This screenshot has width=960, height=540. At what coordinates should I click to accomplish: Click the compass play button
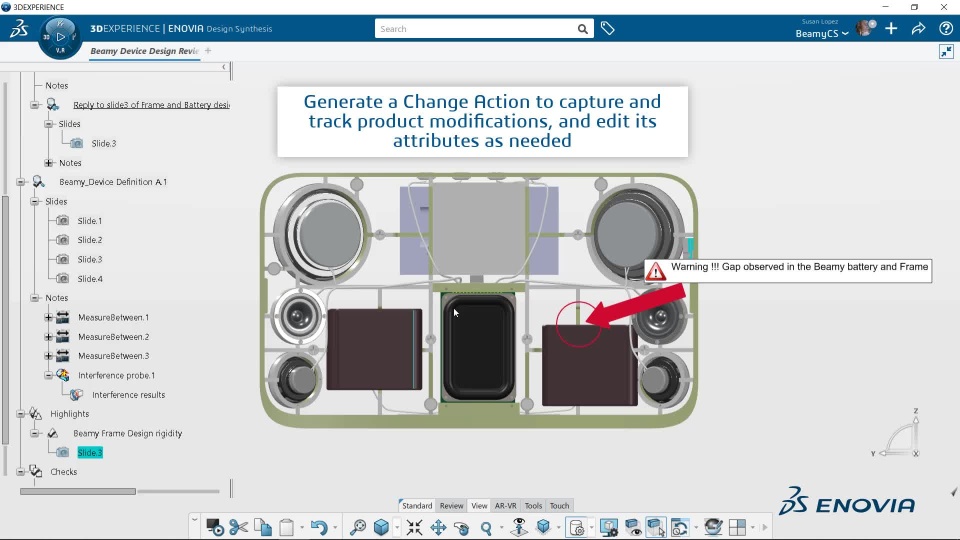[60, 37]
